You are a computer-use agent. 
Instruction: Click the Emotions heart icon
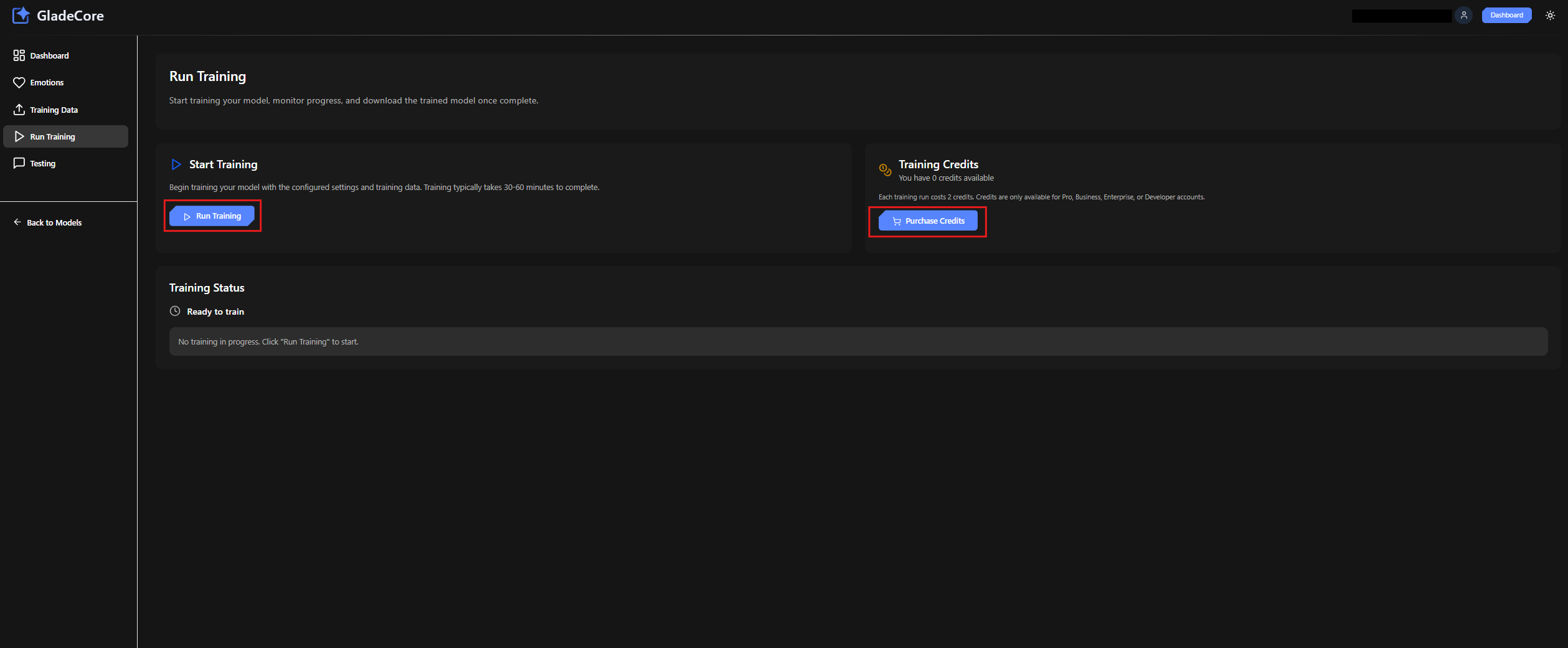[x=18, y=82]
